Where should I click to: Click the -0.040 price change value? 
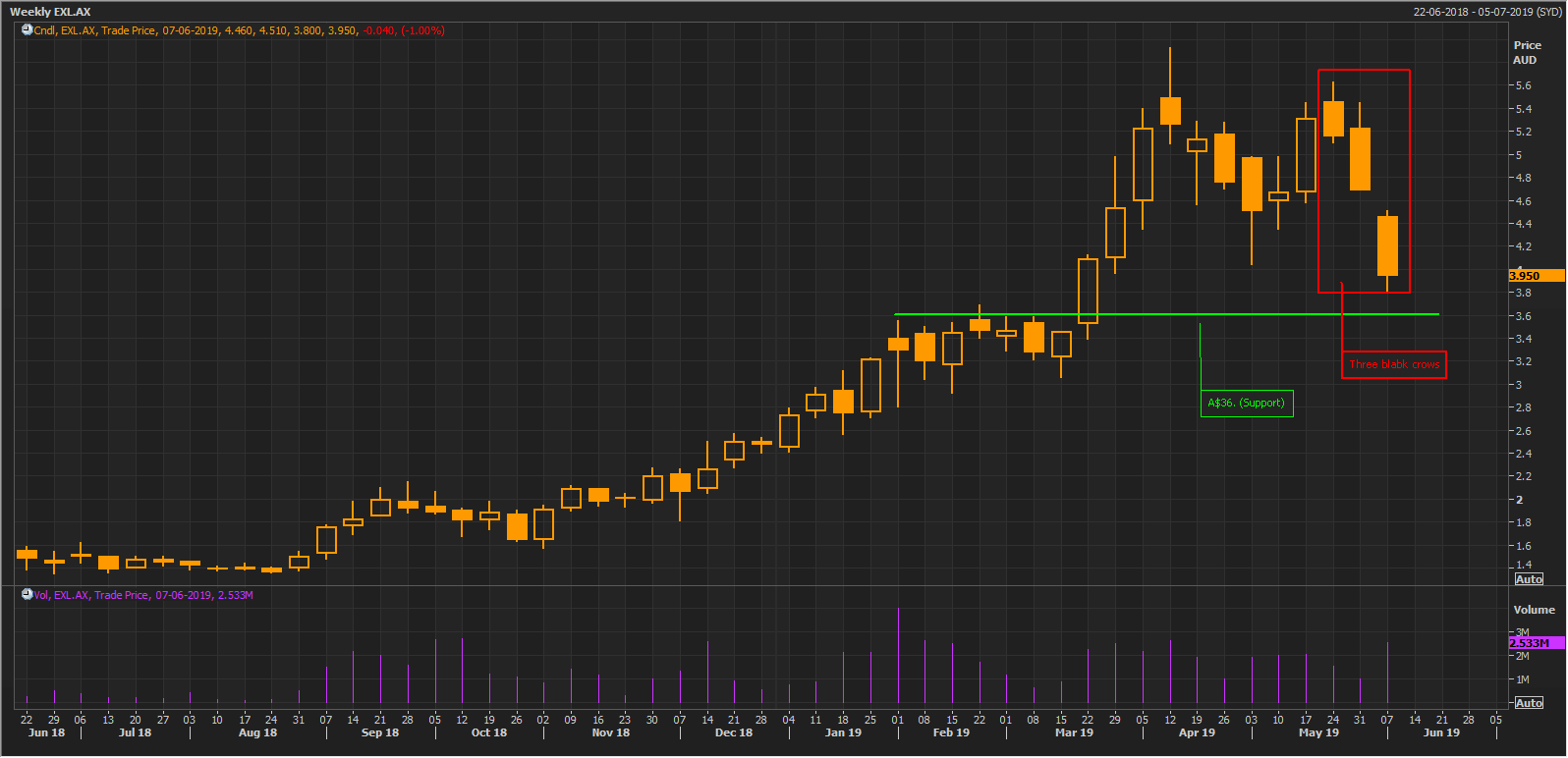click(x=380, y=31)
